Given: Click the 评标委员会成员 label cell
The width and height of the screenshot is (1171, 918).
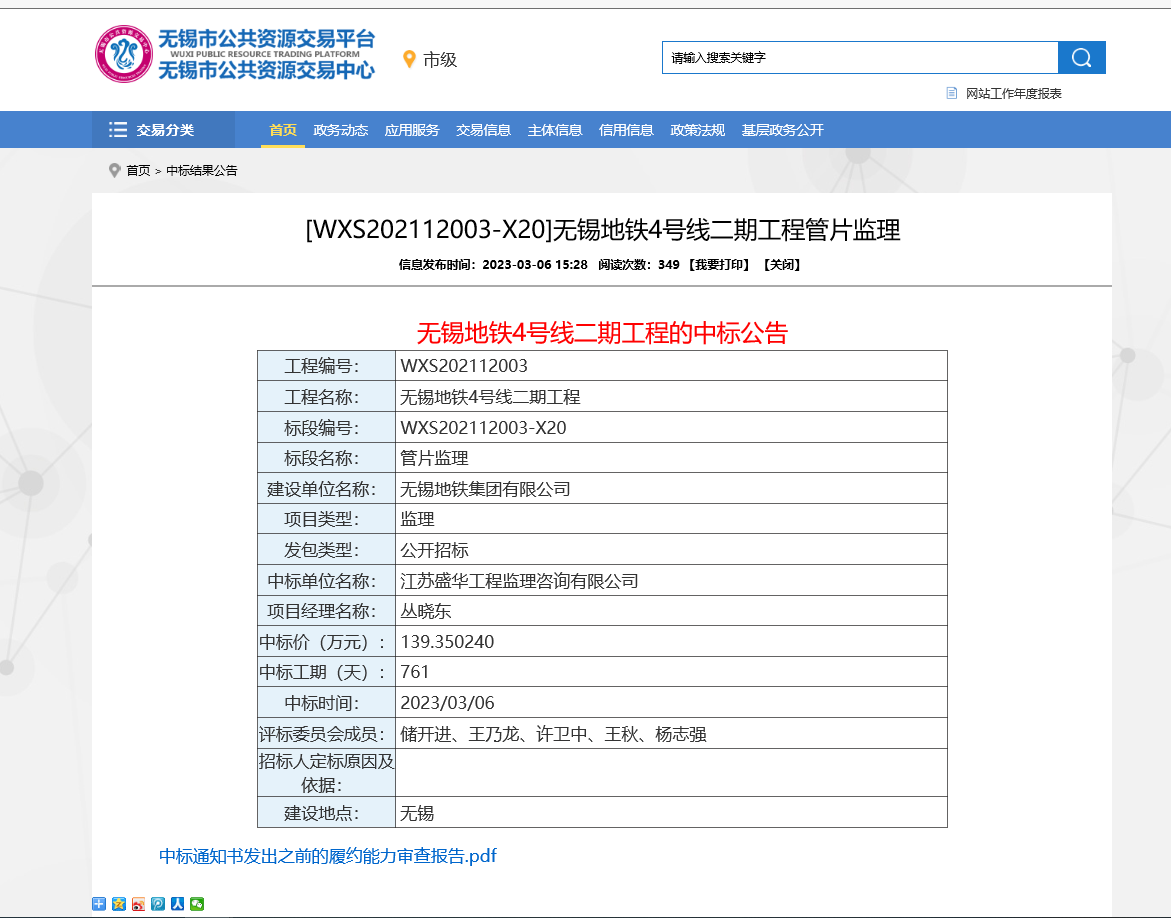Looking at the screenshot, I should [326, 734].
